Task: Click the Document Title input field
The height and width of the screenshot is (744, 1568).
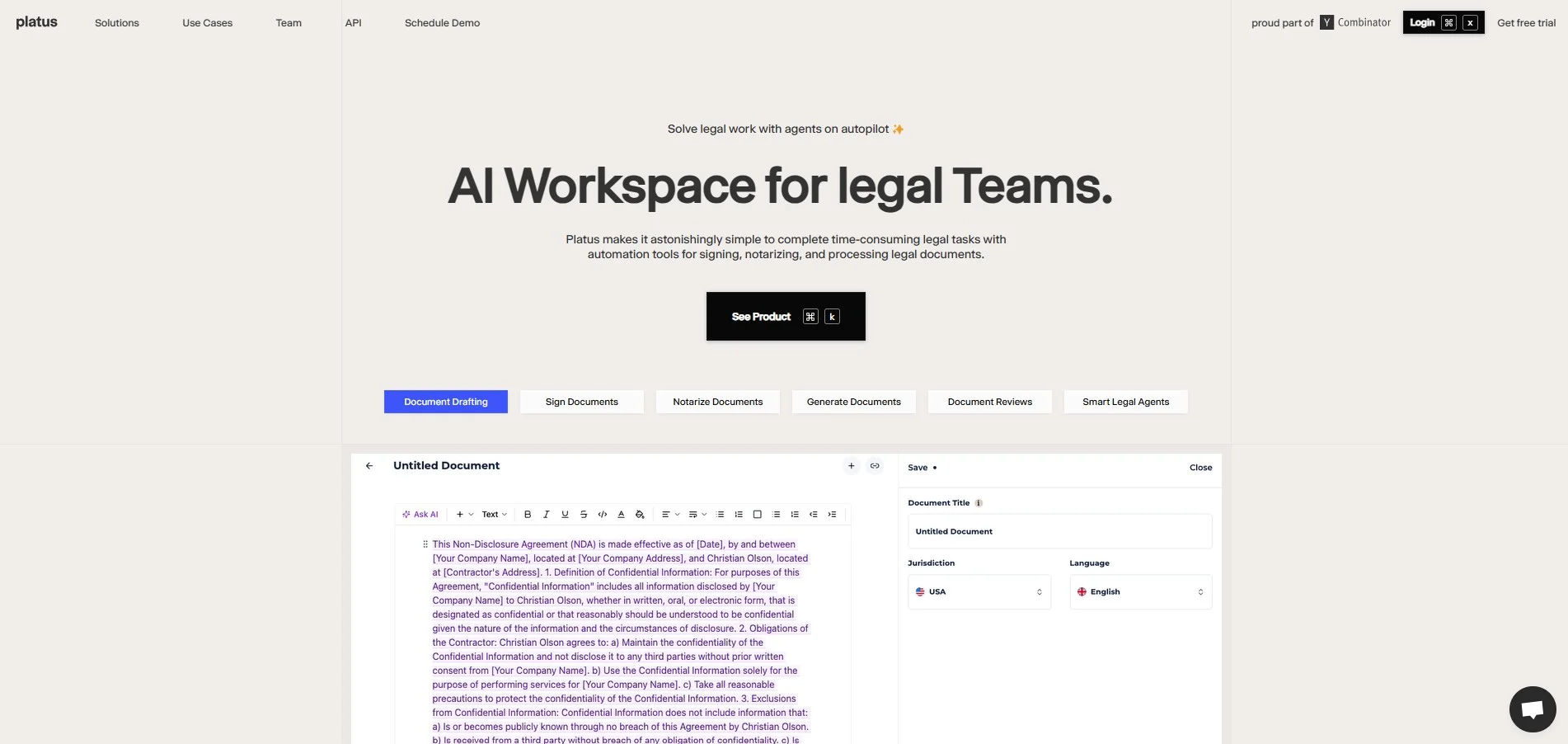Action: pyautogui.click(x=1059, y=532)
